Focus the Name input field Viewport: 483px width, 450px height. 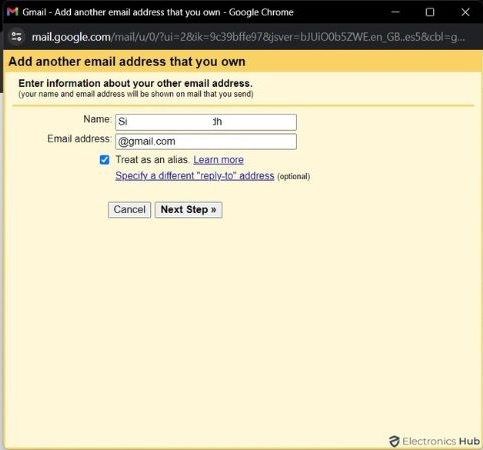click(206, 122)
